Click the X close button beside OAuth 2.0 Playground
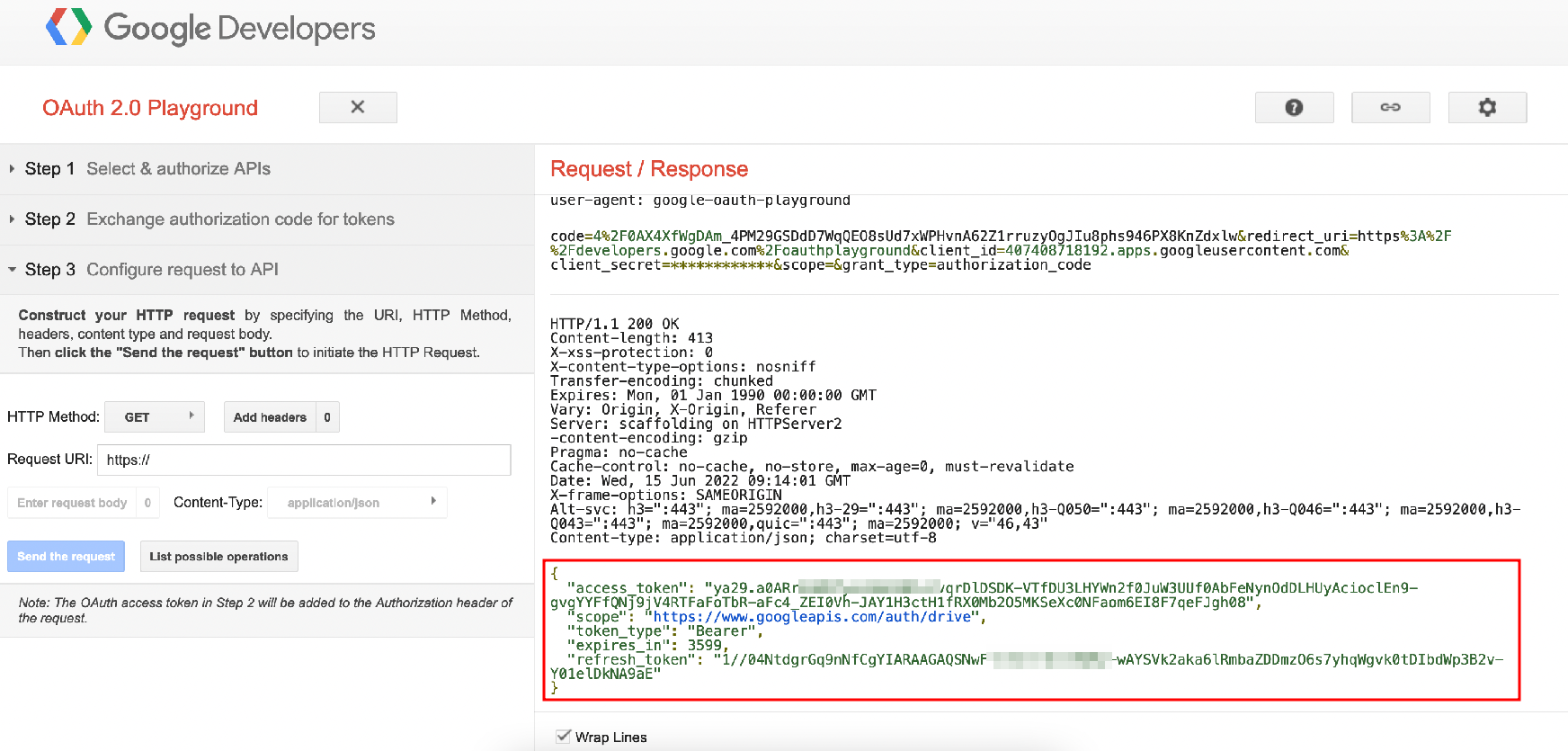The image size is (1568, 751). 358,107
